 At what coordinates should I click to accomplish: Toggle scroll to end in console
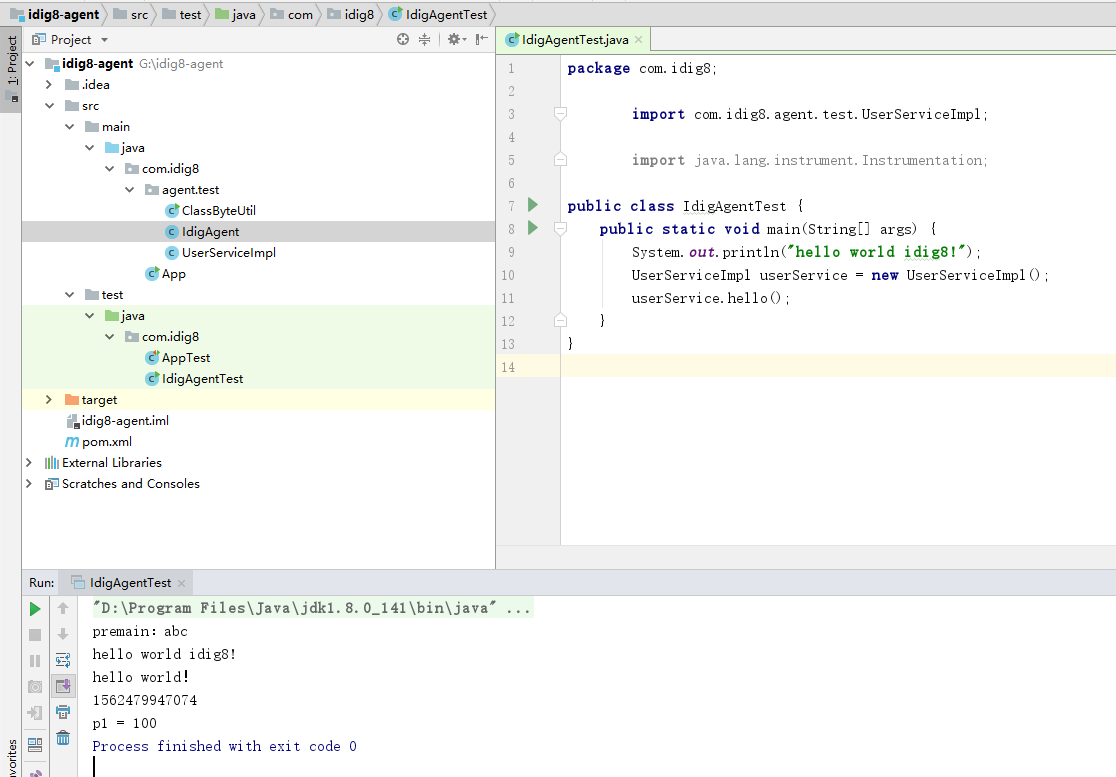coord(63,686)
